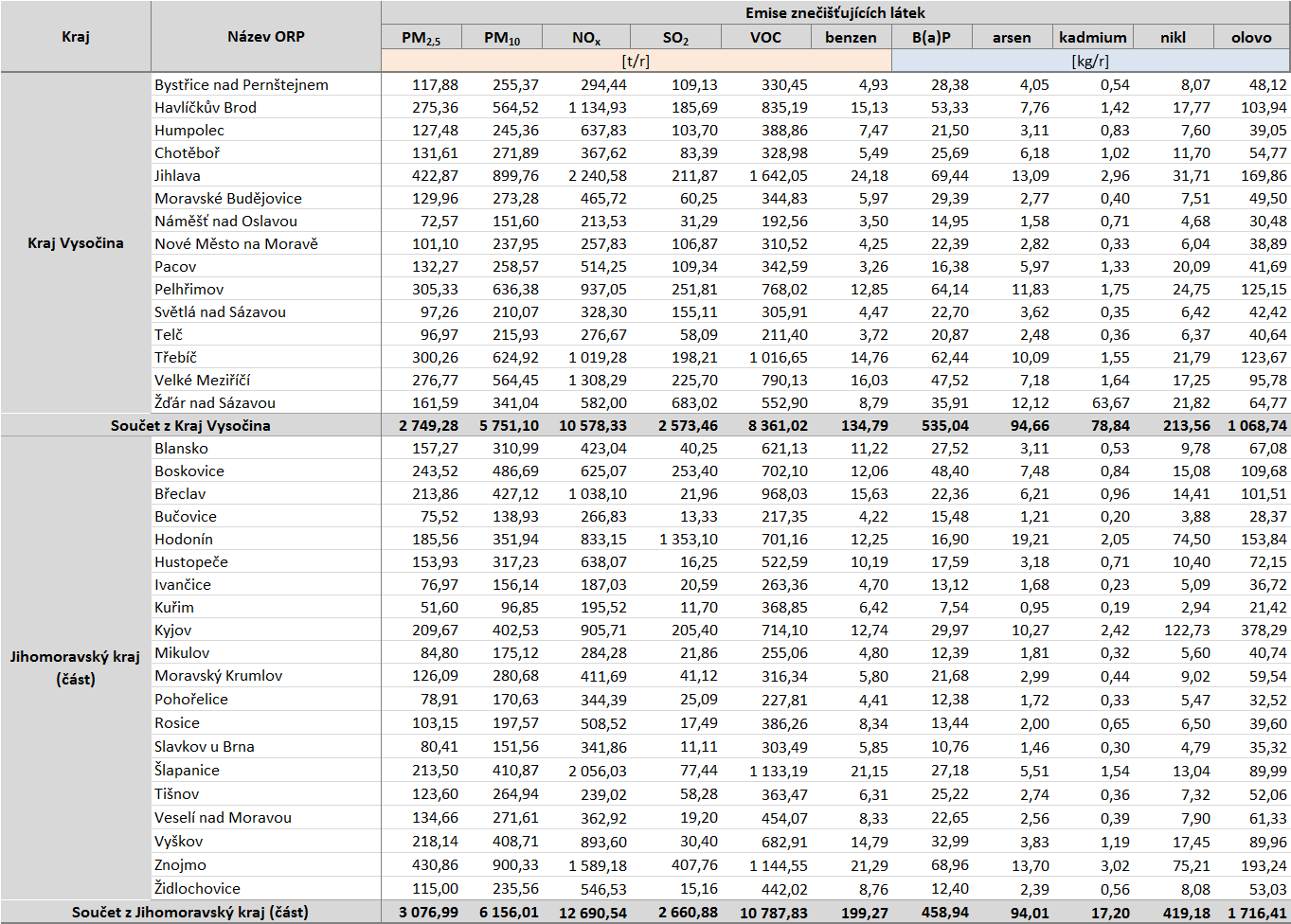
Task: Select 'Jihomoravský kraj (část)' region cell
Action: coord(76,667)
